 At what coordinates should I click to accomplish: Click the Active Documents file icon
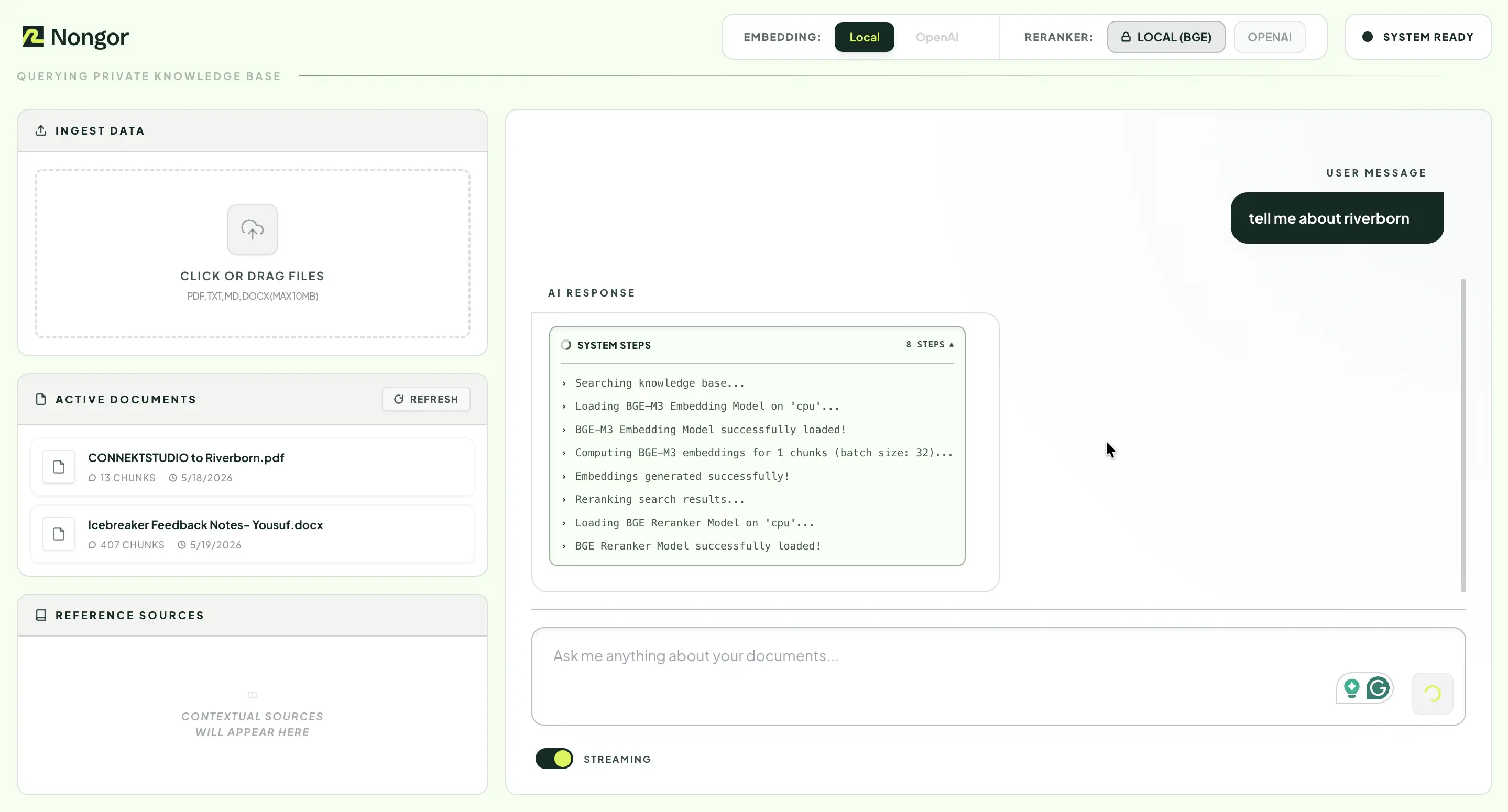pos(41,399)
